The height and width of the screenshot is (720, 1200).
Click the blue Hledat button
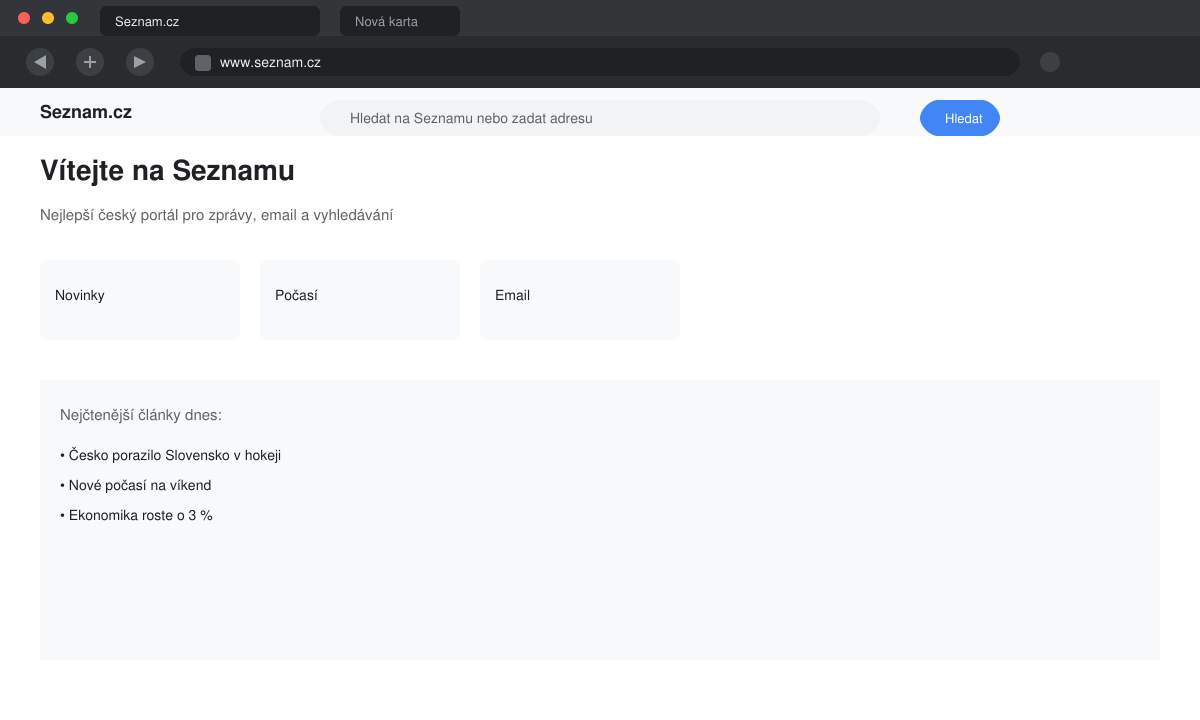pyautogui.click(x=960, y=118)
